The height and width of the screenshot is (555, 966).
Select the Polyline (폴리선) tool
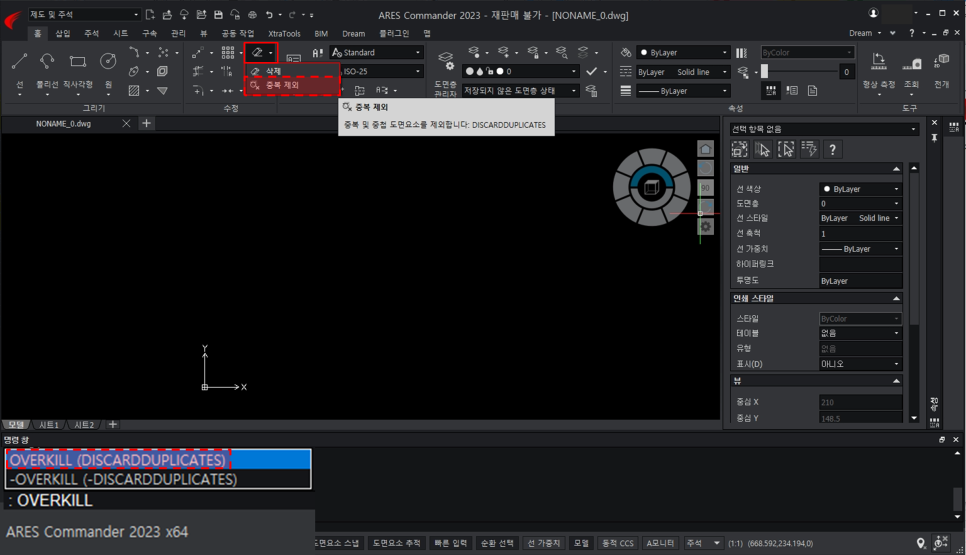coord(47,61)
